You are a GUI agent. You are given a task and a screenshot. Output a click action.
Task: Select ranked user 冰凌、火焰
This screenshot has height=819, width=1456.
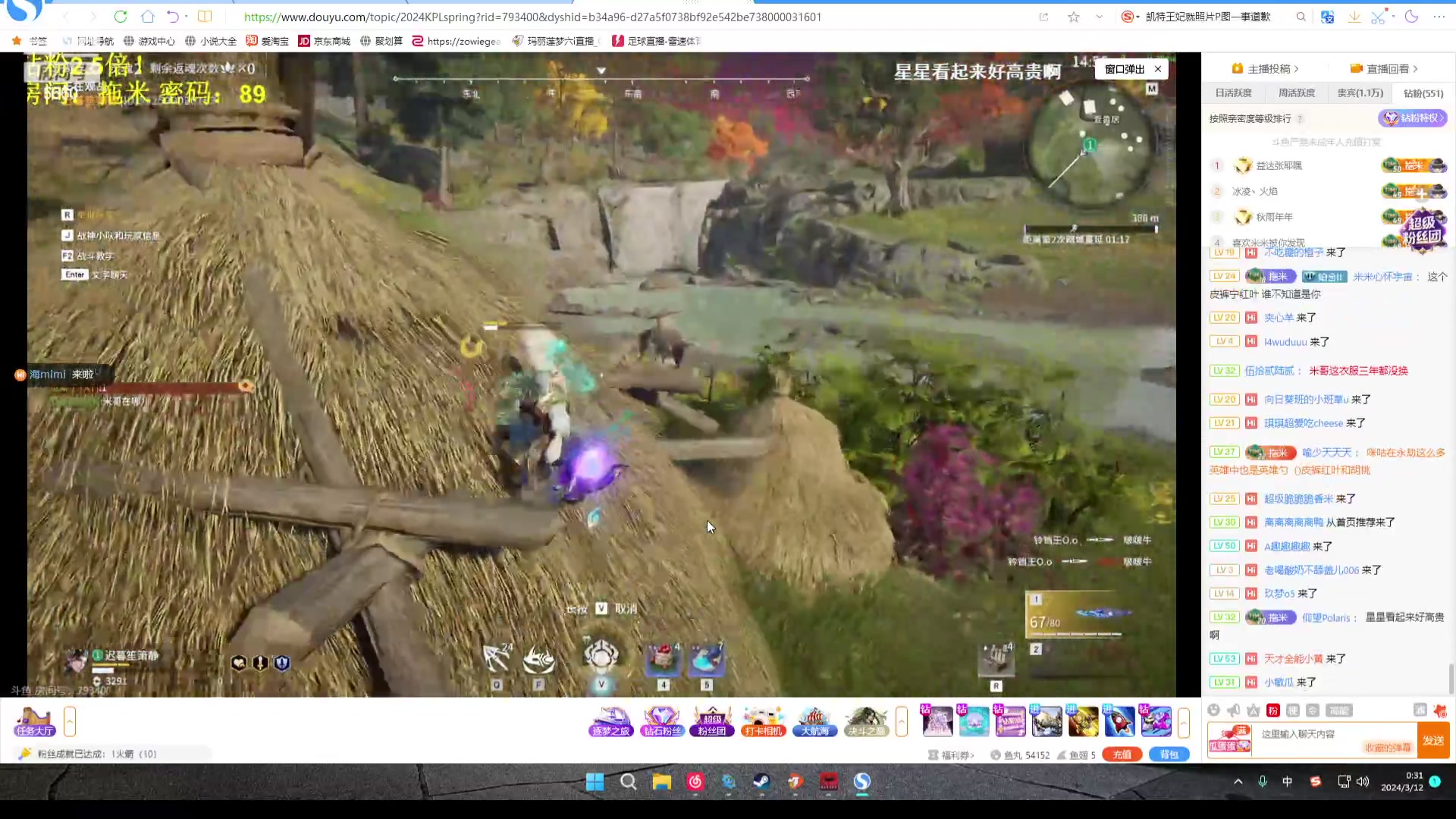[x=1254, y=191]
